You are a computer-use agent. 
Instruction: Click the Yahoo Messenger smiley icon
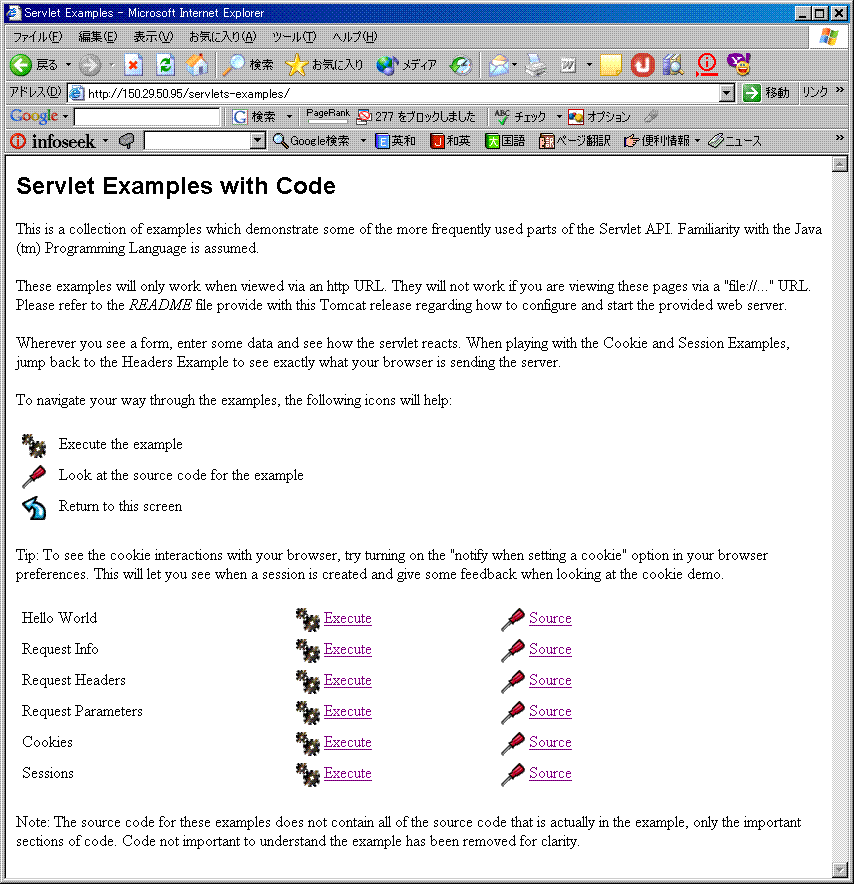(739, 65)
